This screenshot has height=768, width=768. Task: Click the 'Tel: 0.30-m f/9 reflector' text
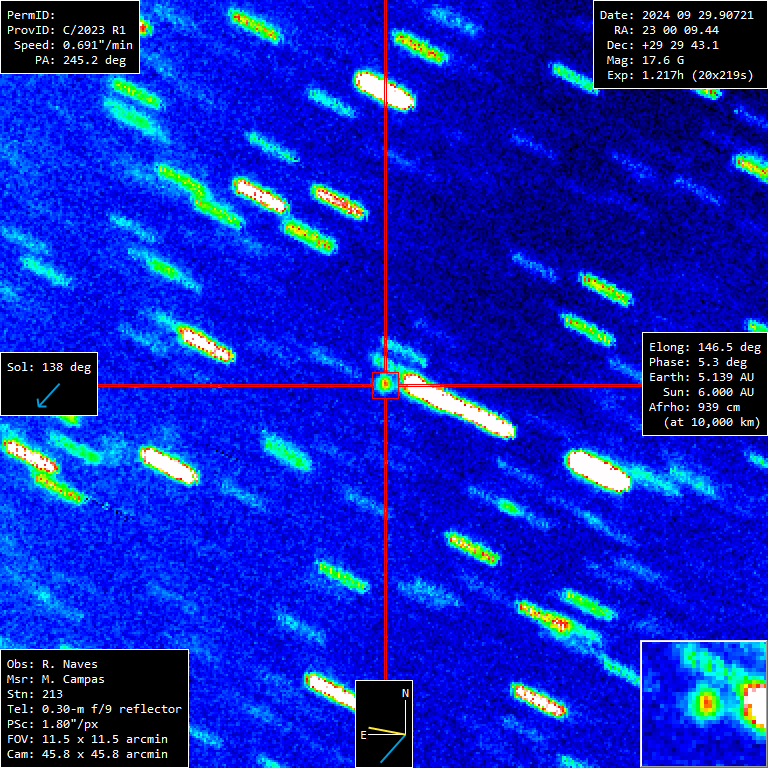pyautogui.click(x=95, y=709)
